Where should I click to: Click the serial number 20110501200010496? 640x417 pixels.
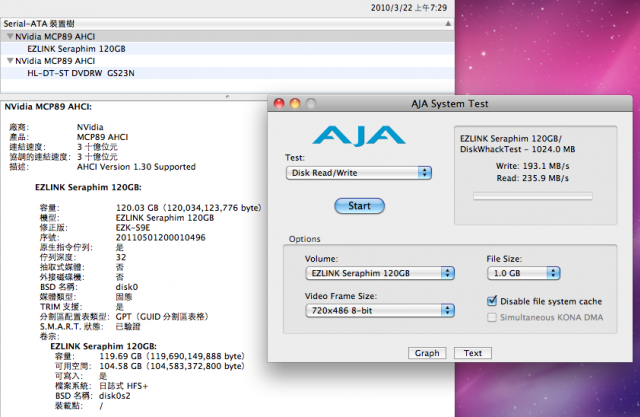[161, 237]
